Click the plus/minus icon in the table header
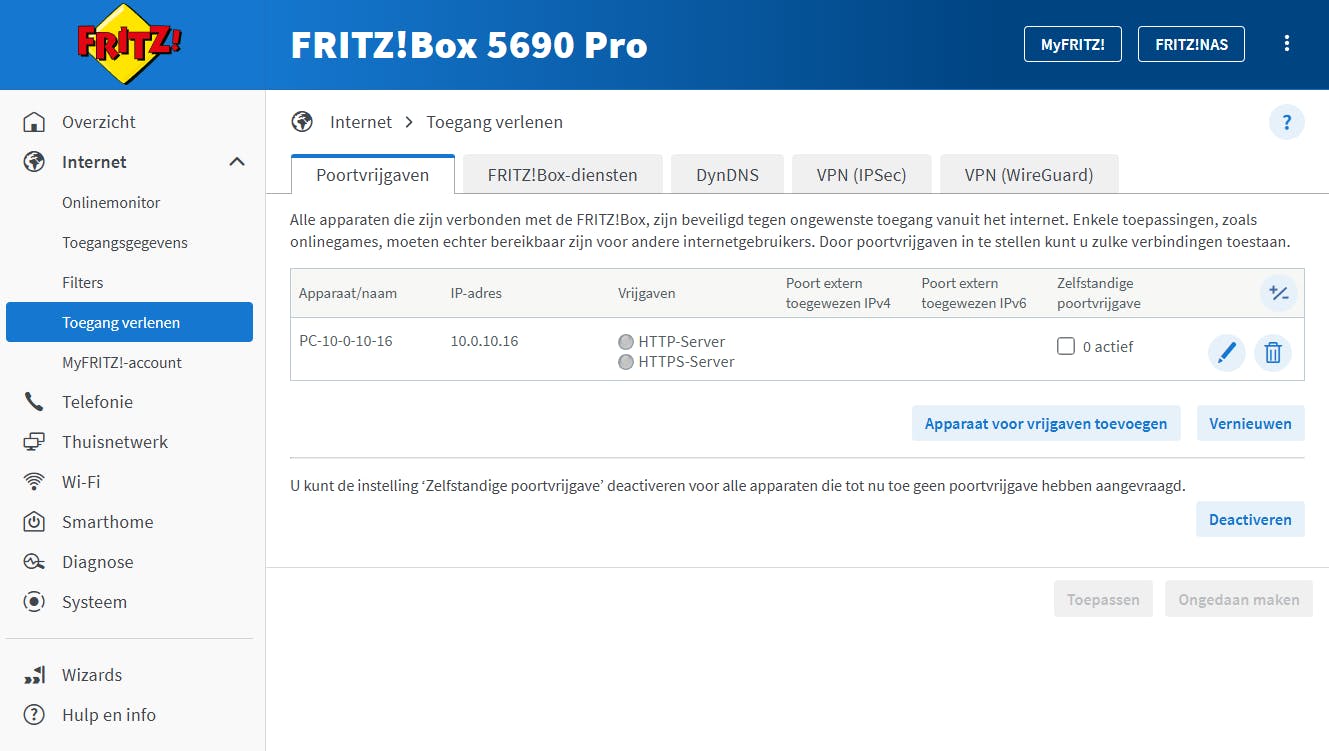Screen dimensions: 1329x751 coord(1279,293)
